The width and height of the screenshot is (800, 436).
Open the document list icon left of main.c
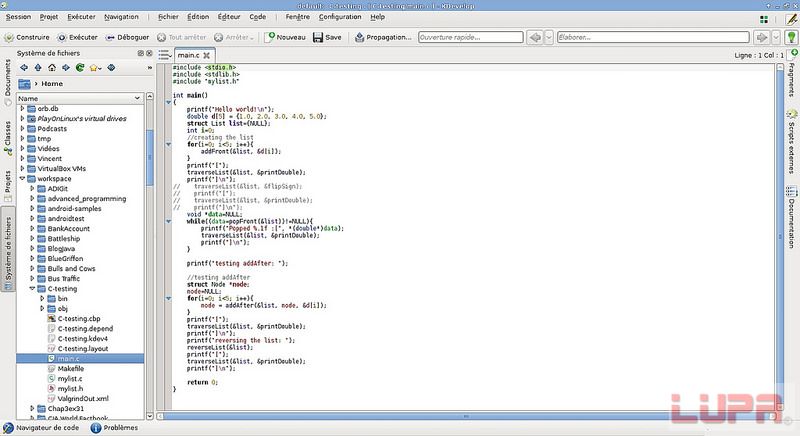(164, 55)
